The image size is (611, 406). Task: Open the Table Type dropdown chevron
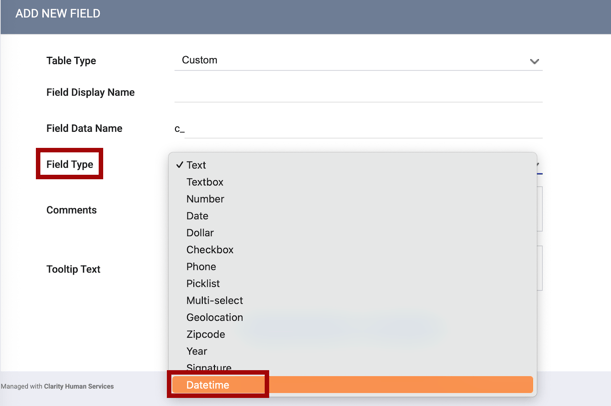tap(534, 61)
